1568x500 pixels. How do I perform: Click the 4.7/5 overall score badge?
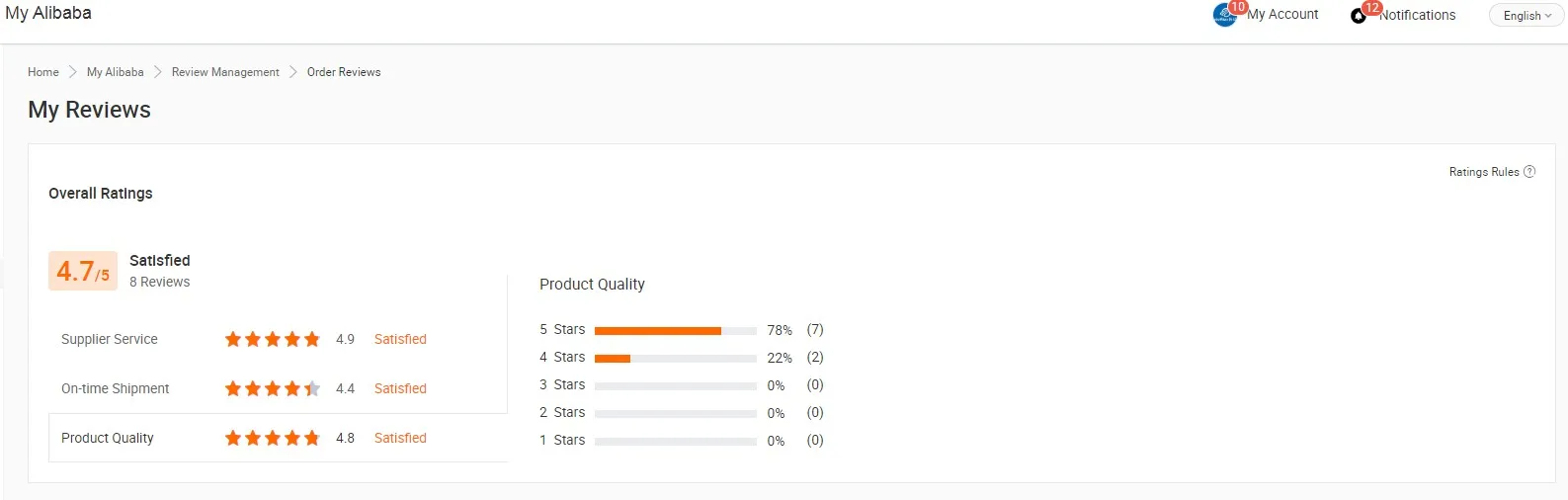pyautogui.click(x=83, y=271)
